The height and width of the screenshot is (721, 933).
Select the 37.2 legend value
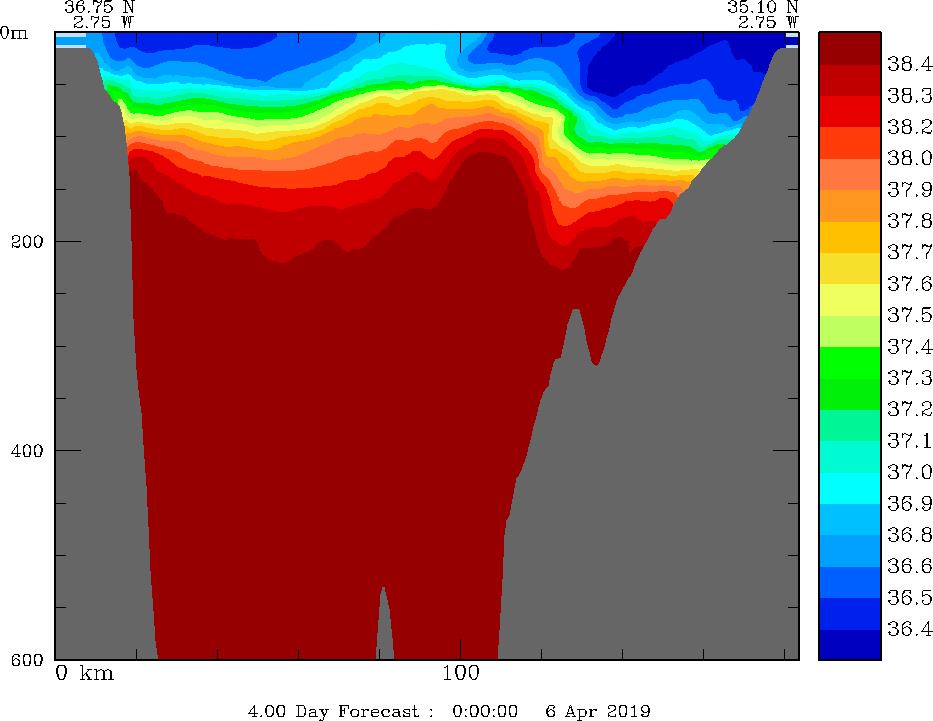point(909,410)
